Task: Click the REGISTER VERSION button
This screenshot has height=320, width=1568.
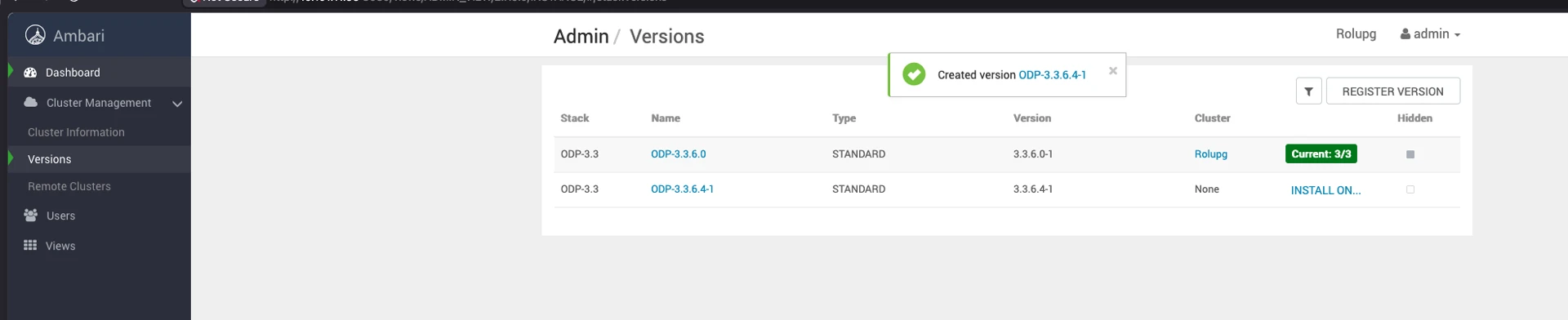Action: coord(1392,91)
